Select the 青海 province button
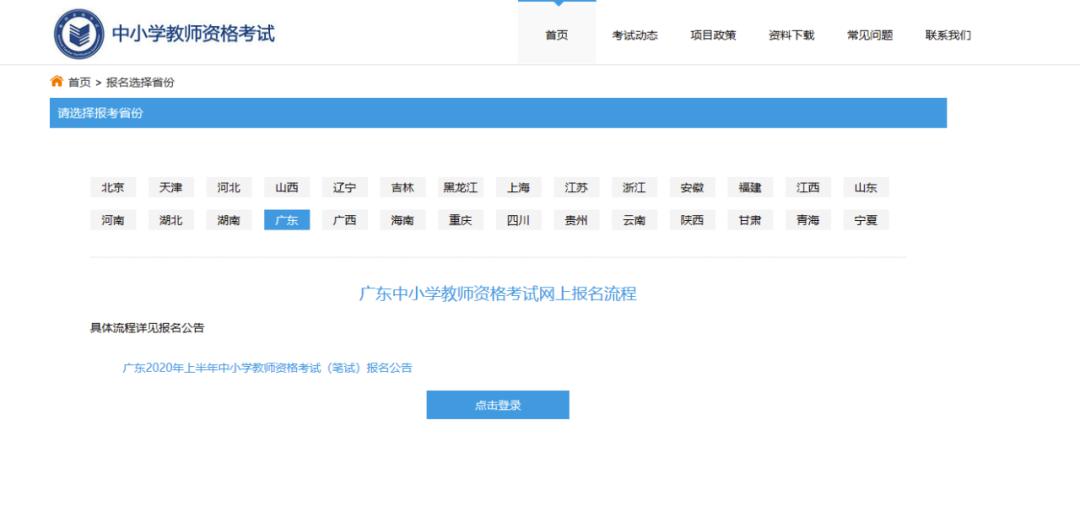Image resolution: width=1080 pixels, height=517 pixels. click(x=807, y=220)
